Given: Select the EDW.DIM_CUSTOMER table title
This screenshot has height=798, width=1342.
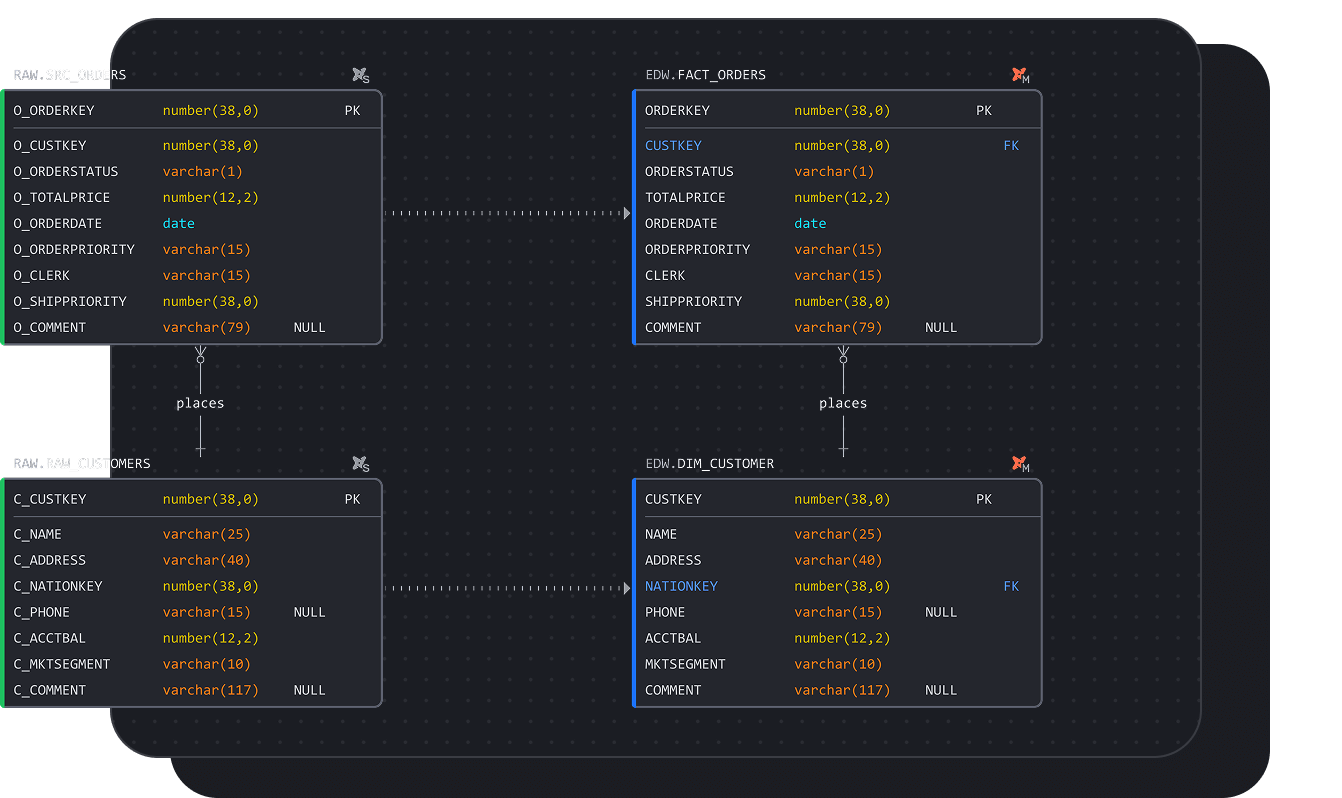Looking at the screenshot, I should point(709,464).
